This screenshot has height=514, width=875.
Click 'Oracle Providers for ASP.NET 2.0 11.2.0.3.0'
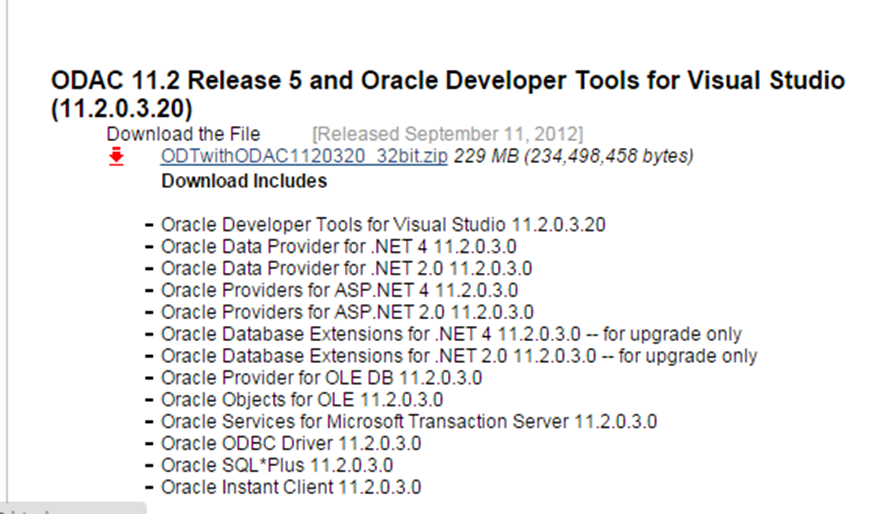[347, 312]
